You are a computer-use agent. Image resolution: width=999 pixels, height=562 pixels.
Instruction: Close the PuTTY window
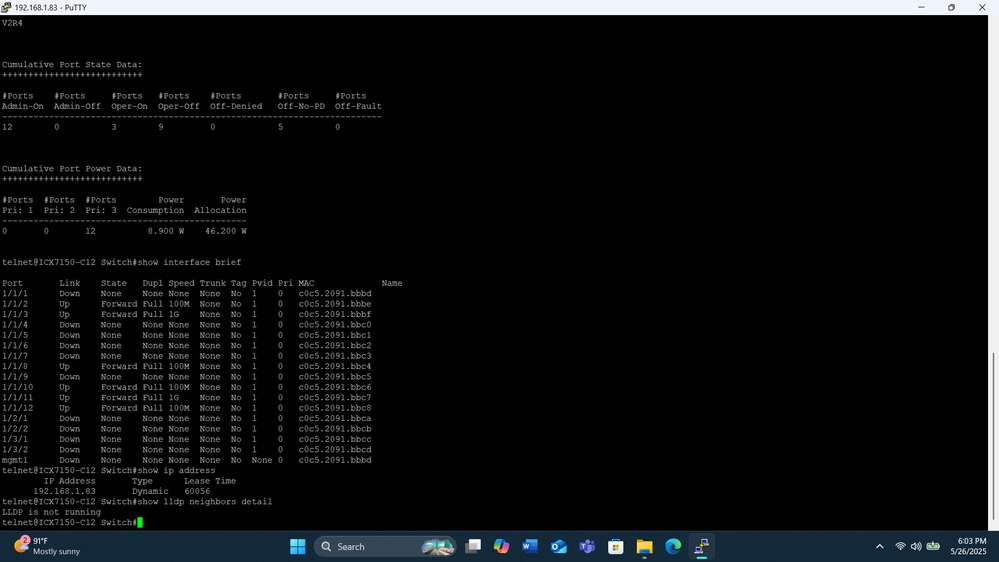(982, 8)
